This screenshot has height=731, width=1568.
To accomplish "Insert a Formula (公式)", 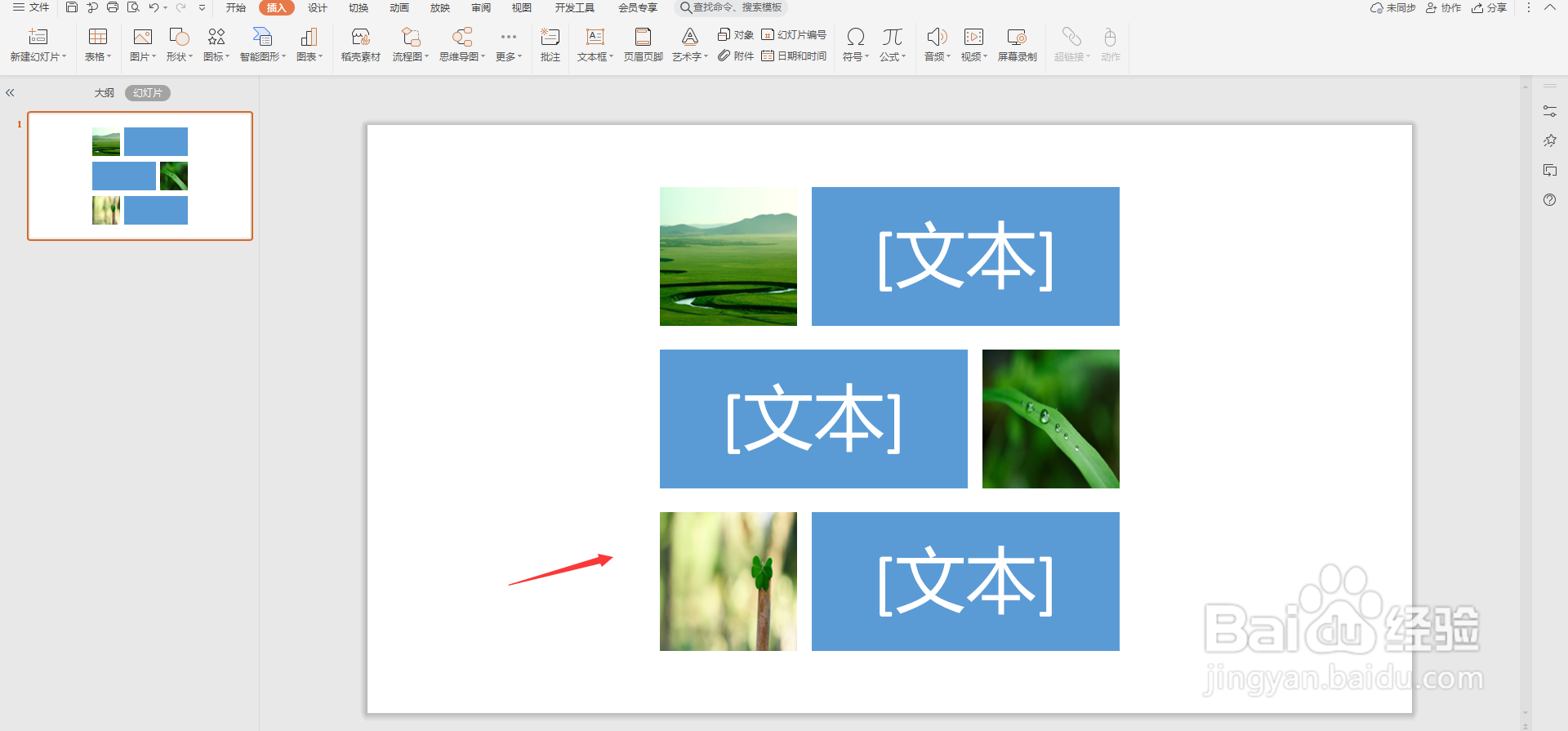I will point(892,37).
